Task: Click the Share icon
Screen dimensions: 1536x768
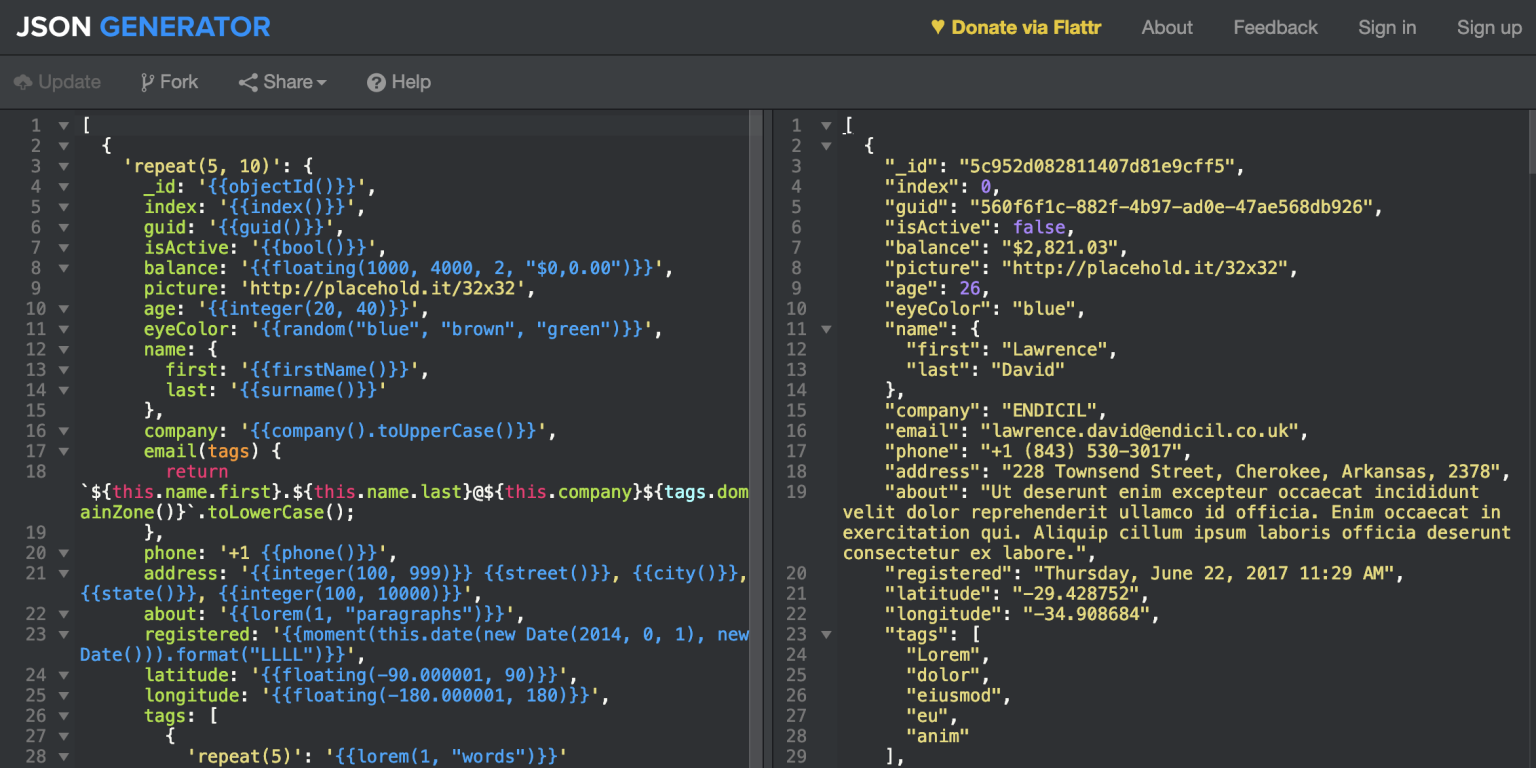Action: coord(247,81)
